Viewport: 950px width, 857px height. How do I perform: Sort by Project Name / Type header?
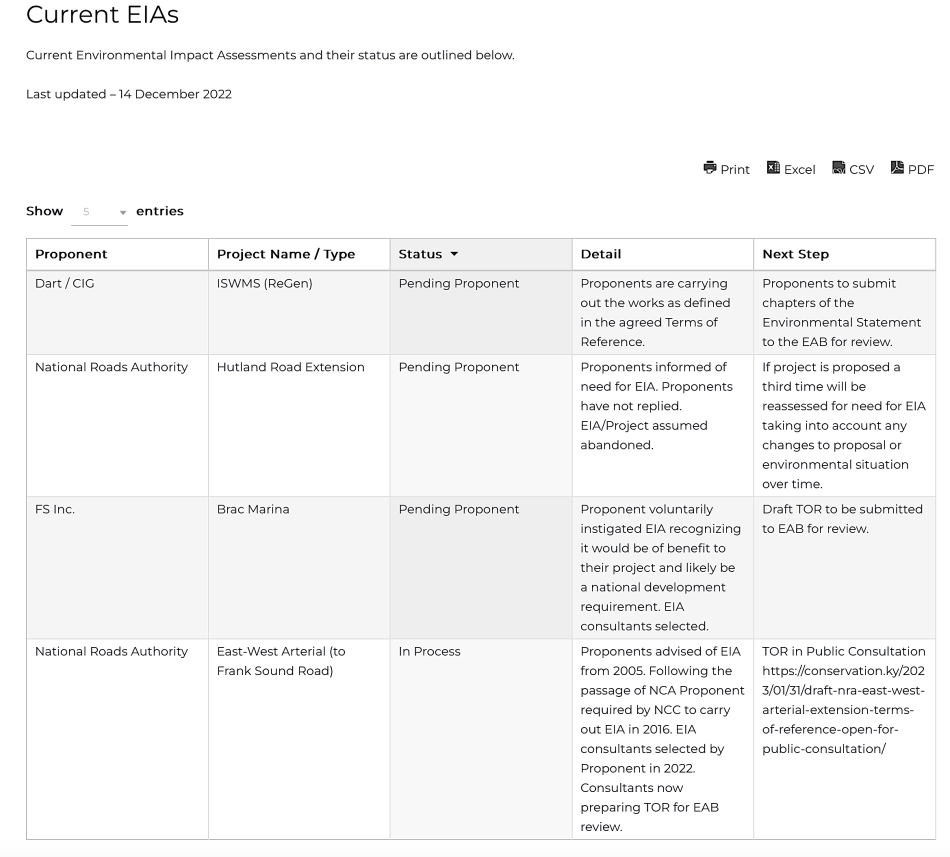(x=286, y=254)
